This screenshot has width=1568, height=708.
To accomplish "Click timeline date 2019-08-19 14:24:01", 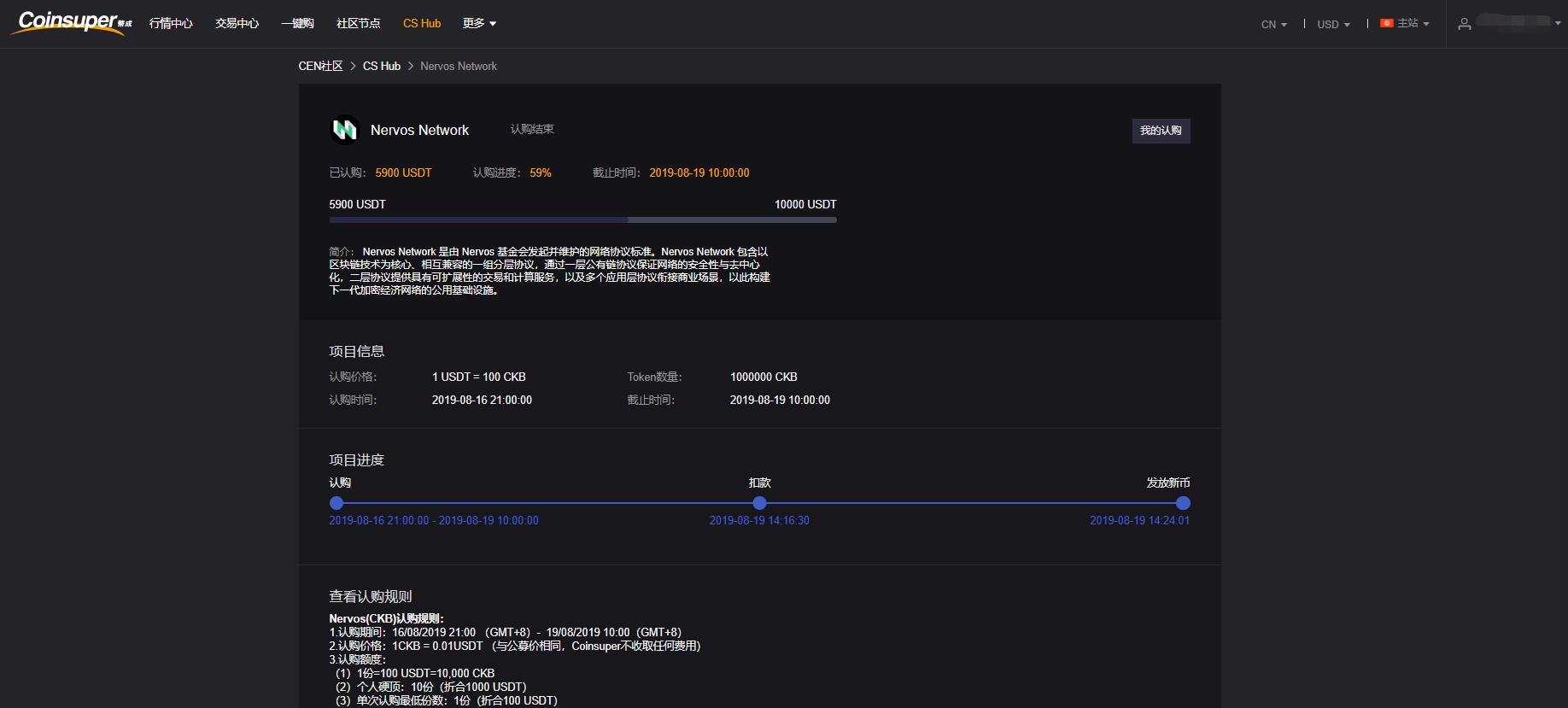I will coord(1139,520).
